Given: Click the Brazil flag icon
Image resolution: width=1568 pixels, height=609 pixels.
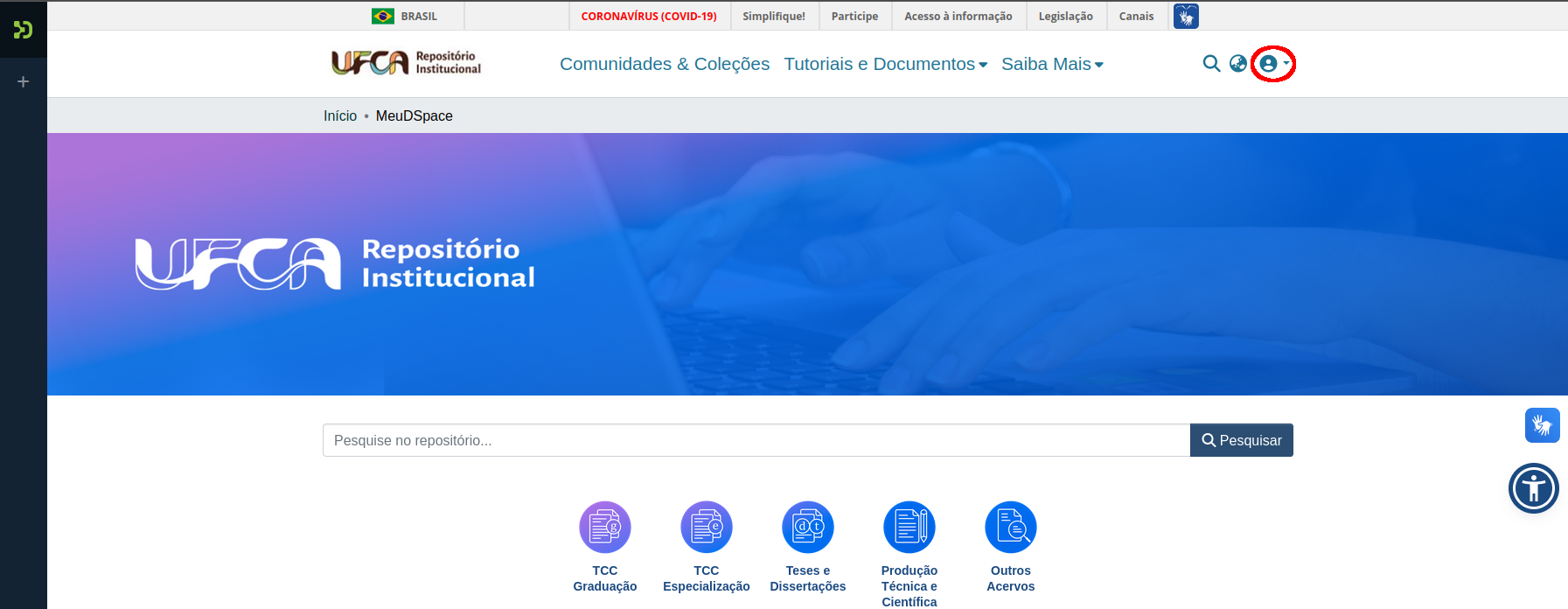Looking at the screenshot, I should coord(383,16).
